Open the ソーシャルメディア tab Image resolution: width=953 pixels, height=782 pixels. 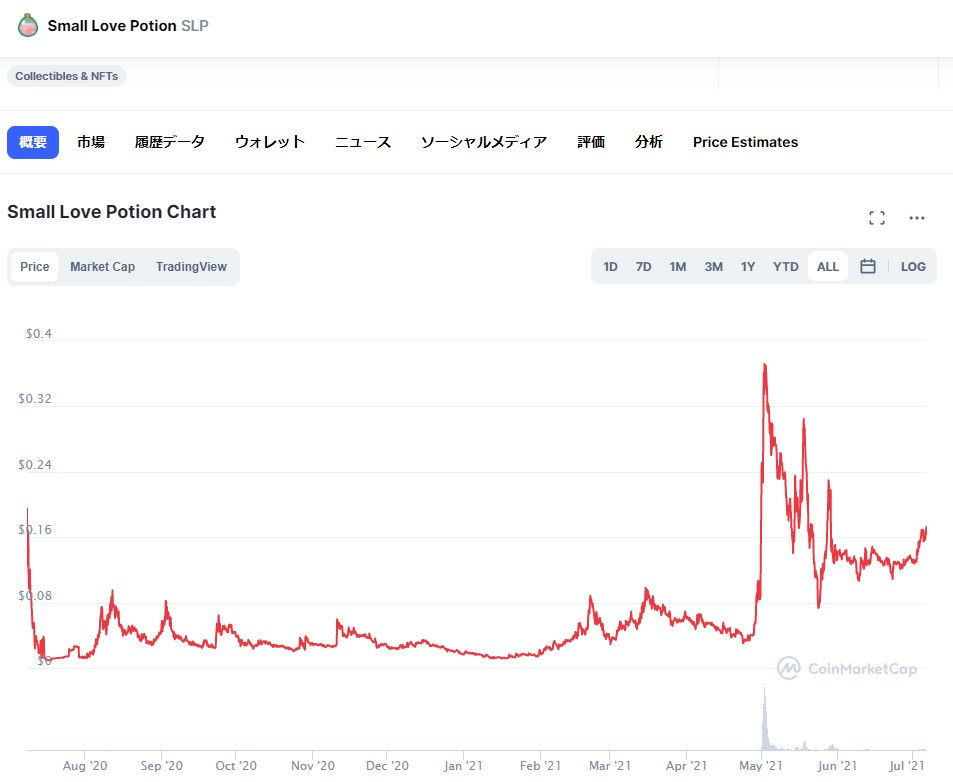coord(484,142)
